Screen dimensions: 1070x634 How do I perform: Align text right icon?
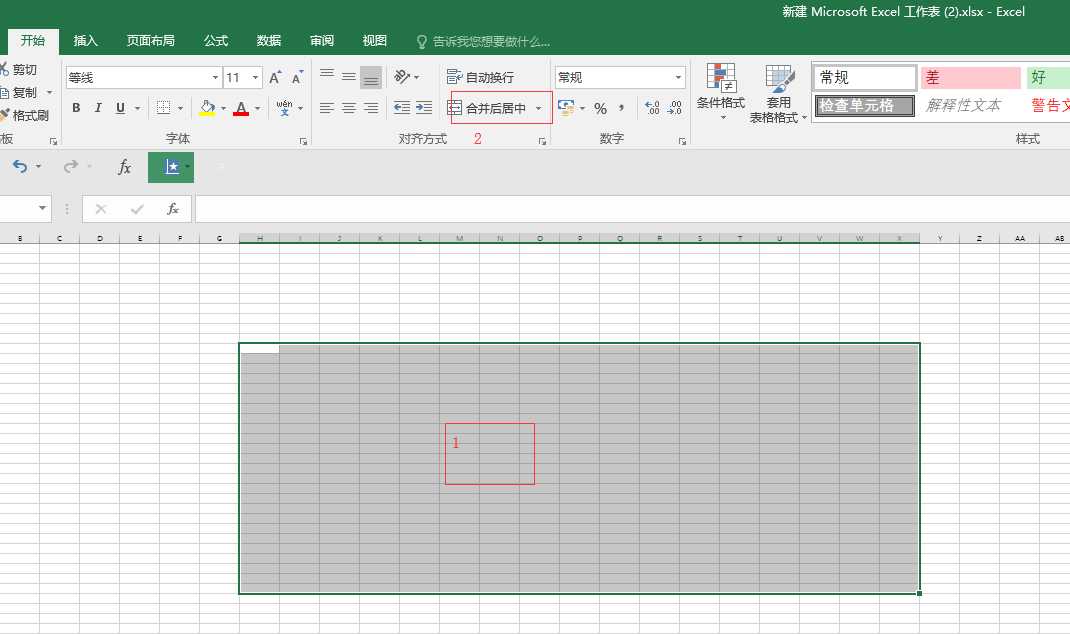pos(371,108)
